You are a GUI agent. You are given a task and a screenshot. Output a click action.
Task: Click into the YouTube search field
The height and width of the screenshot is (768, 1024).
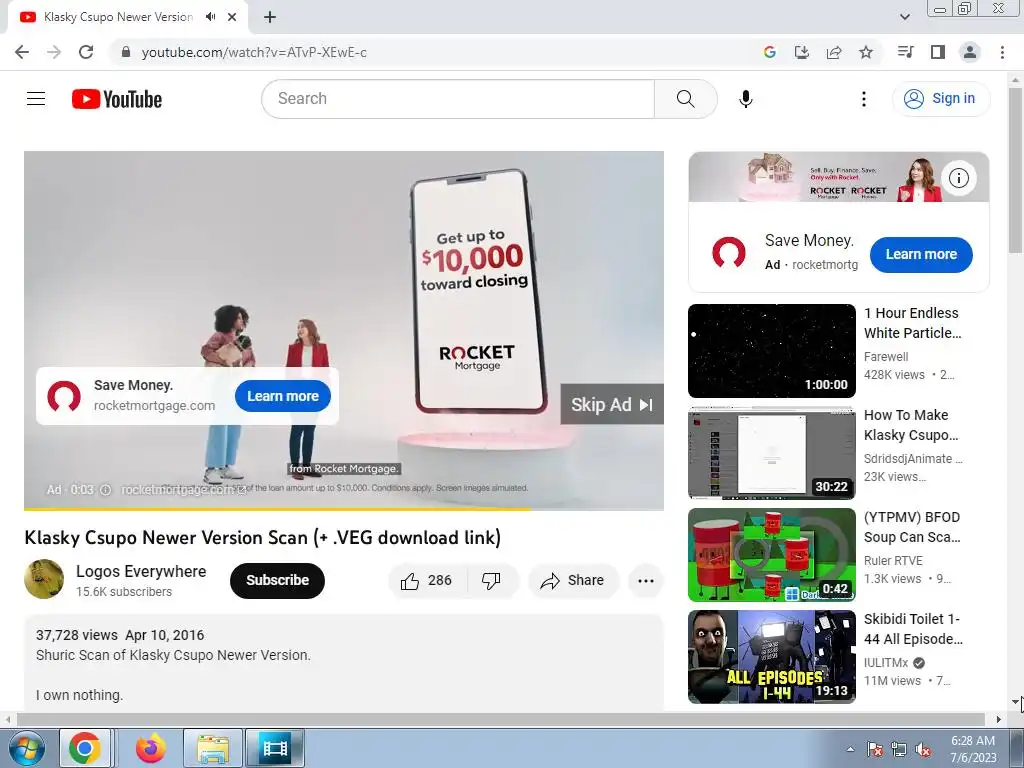pos(457,99)
